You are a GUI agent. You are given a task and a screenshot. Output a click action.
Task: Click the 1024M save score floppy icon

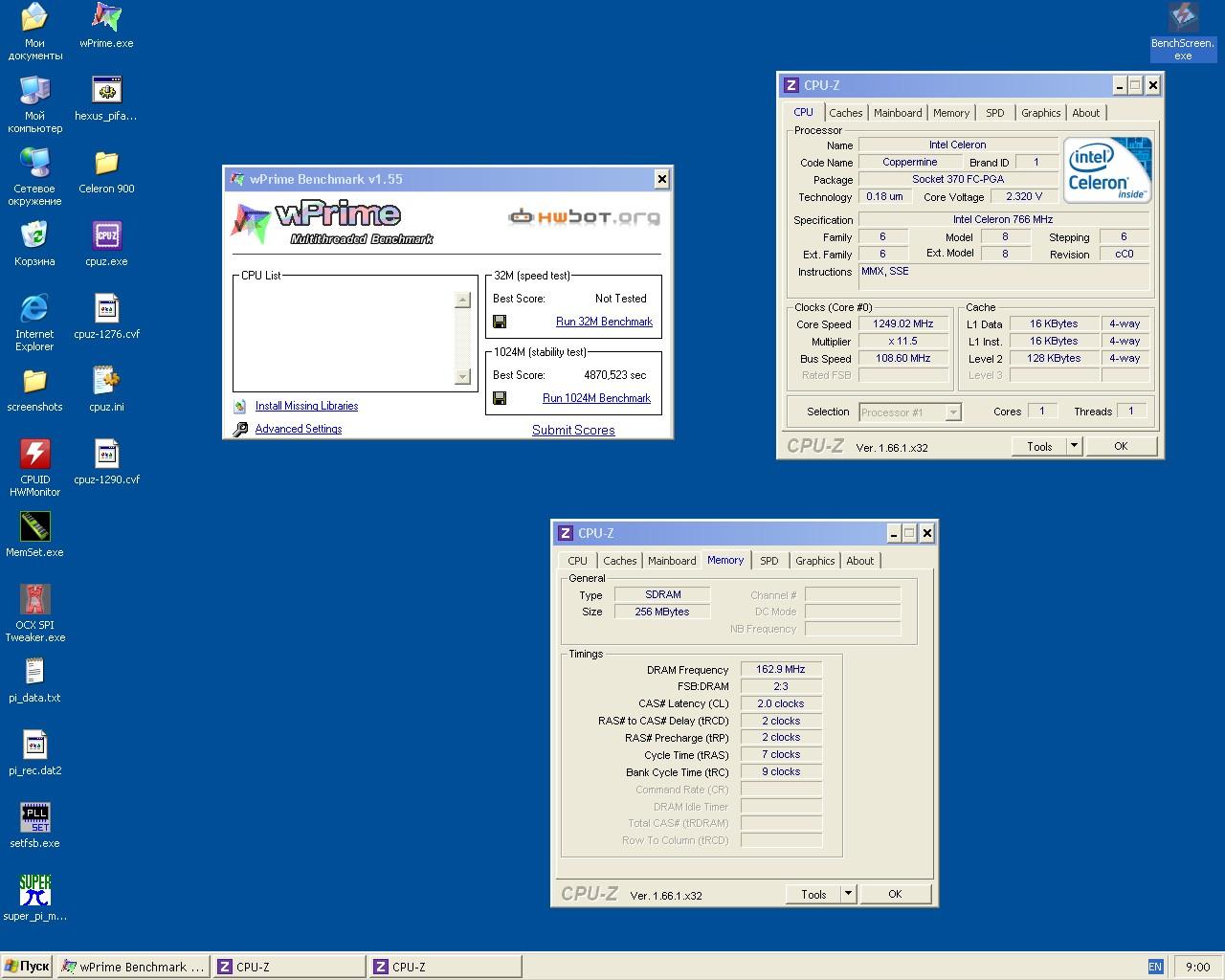pos(499,398)
